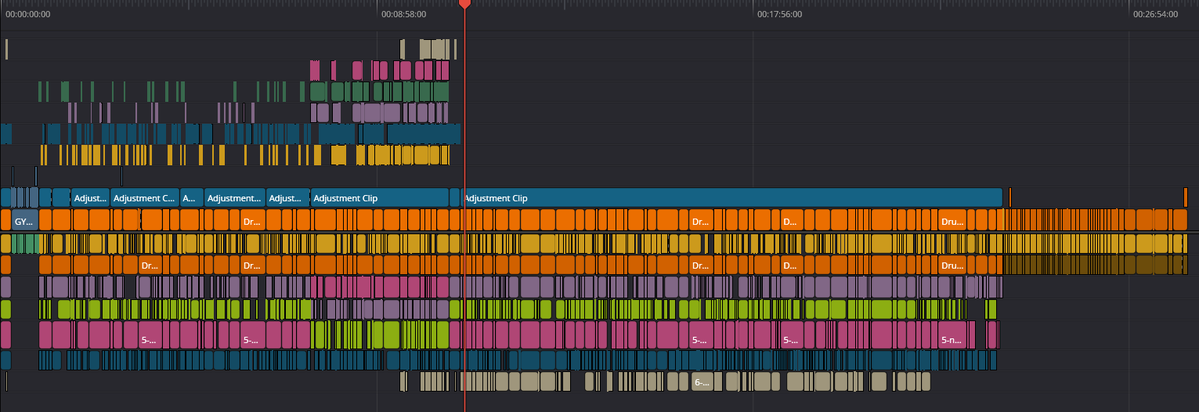Select the "Adjustment C..." clip
Viewport: 1199px width, 412px height.
pyautogui.click(x=145, y=198)
